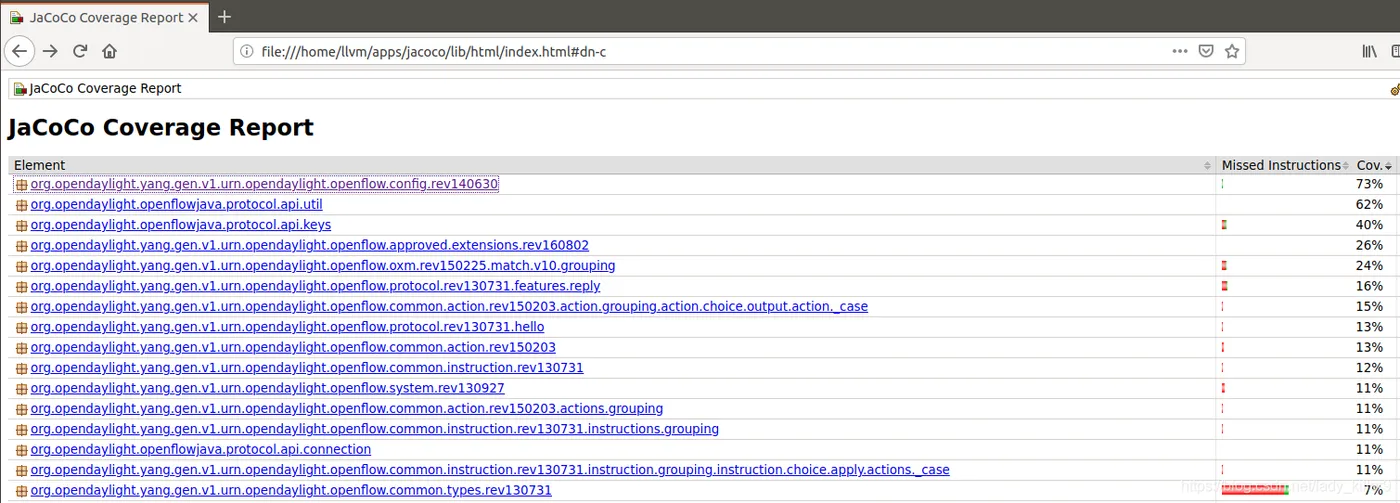Click package icon beside output.action._case

(22, 307)
